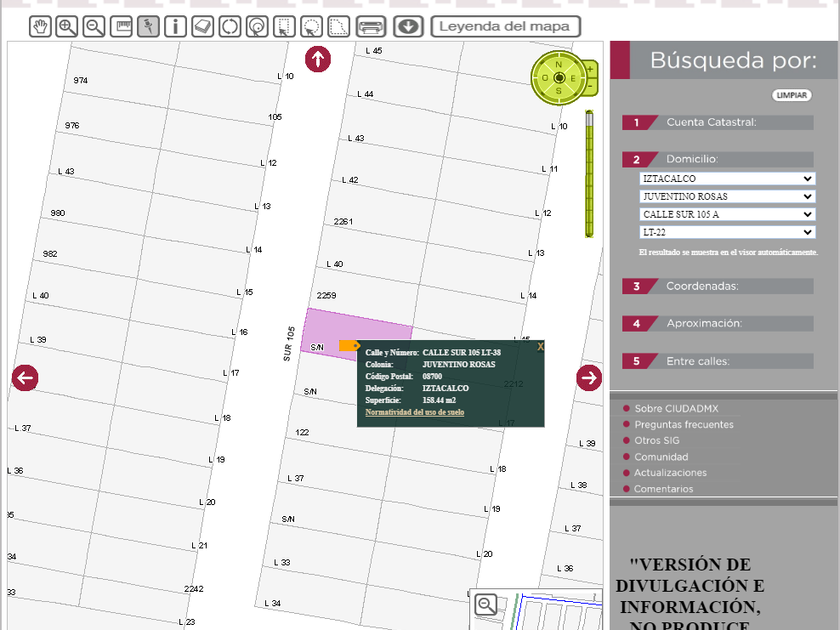Select the zoom-out magnifier in the toolbar

point(94,27)
